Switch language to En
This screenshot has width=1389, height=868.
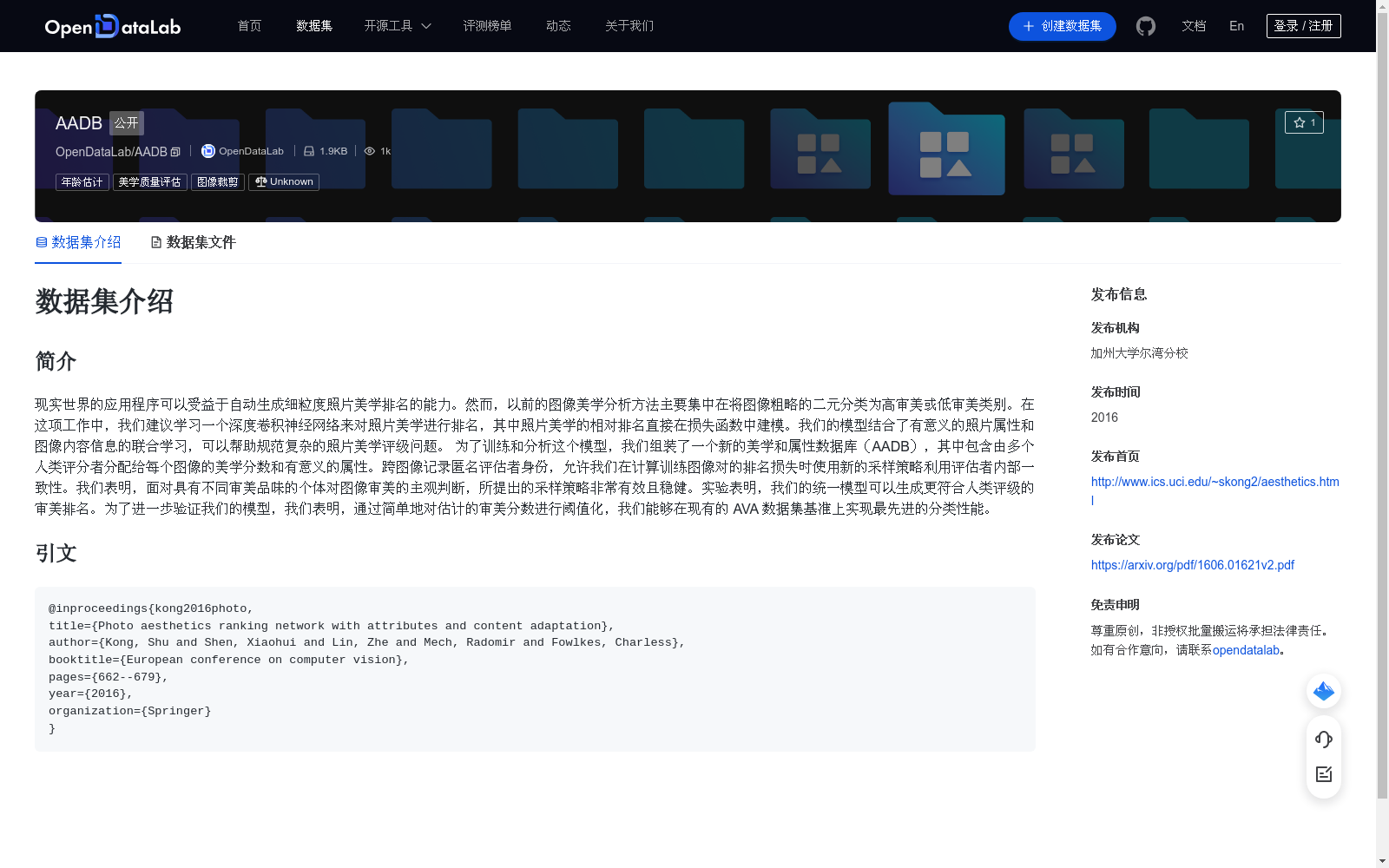1236,26
